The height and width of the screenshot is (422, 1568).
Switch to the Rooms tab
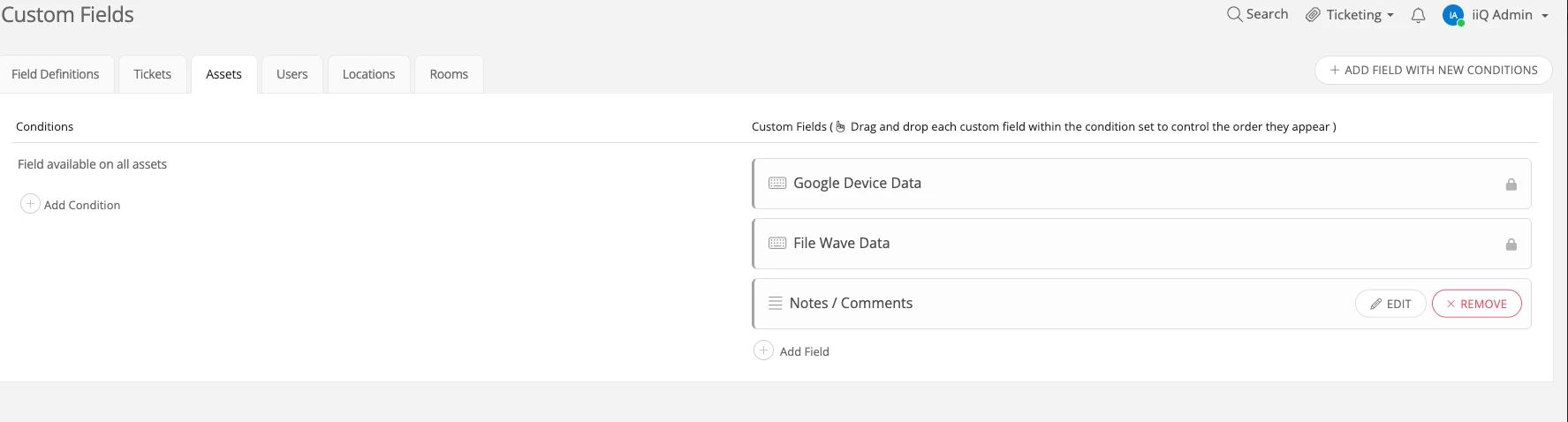pos(449,74)
